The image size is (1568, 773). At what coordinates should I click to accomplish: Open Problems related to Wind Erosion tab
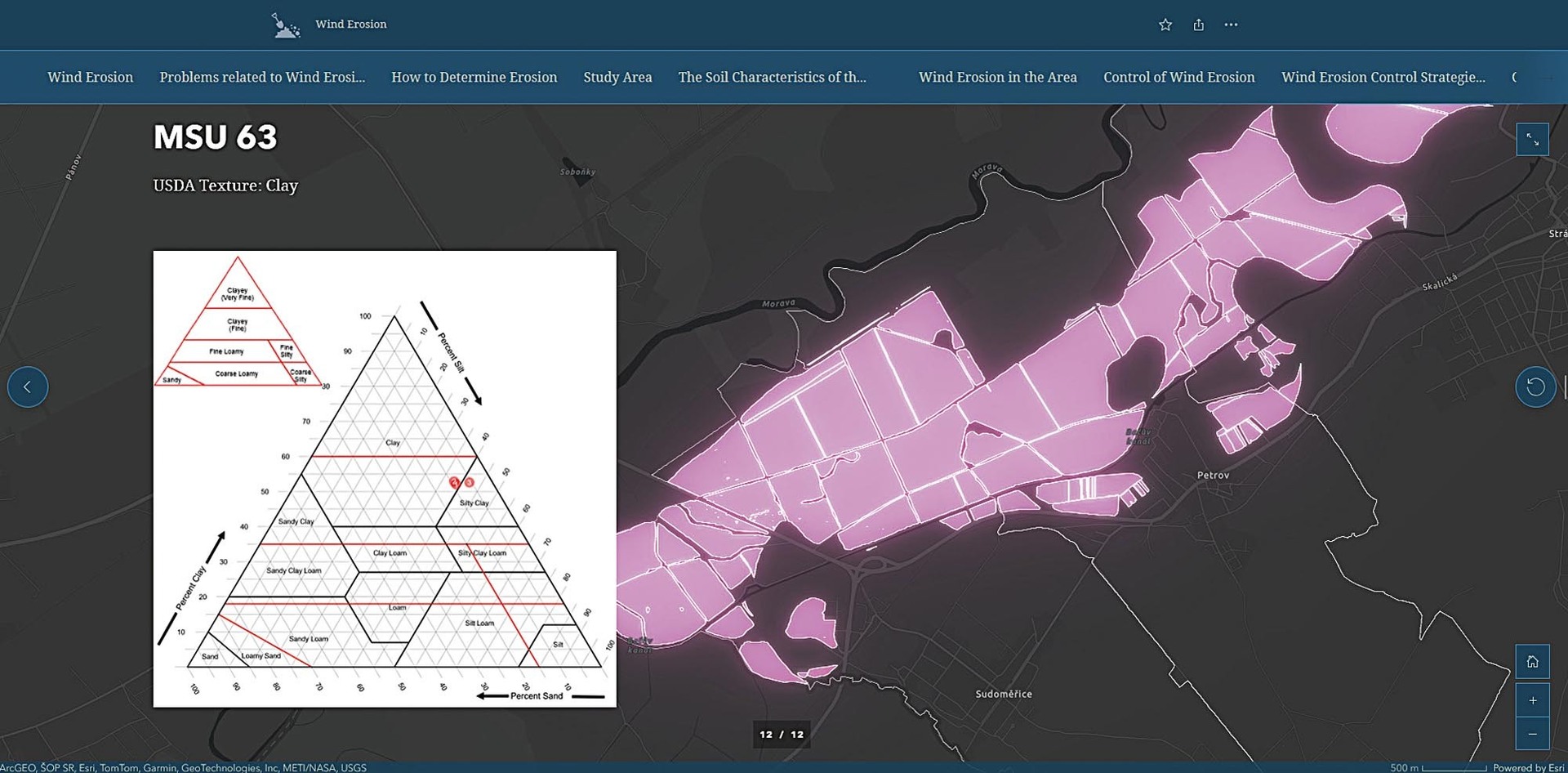click(x=262, y=77)
